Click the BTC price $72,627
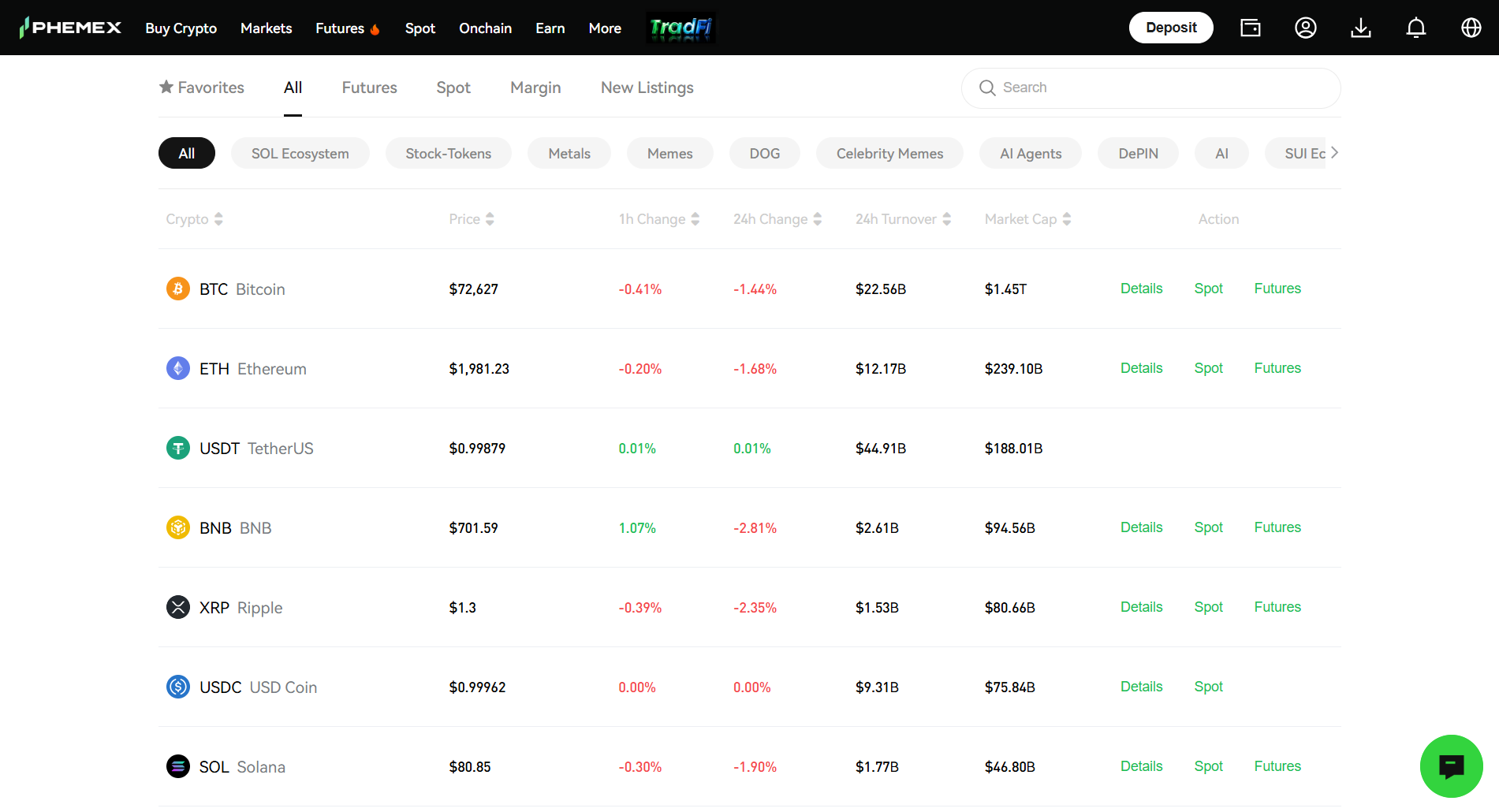The image size is (1499, 812). [473, 289]
